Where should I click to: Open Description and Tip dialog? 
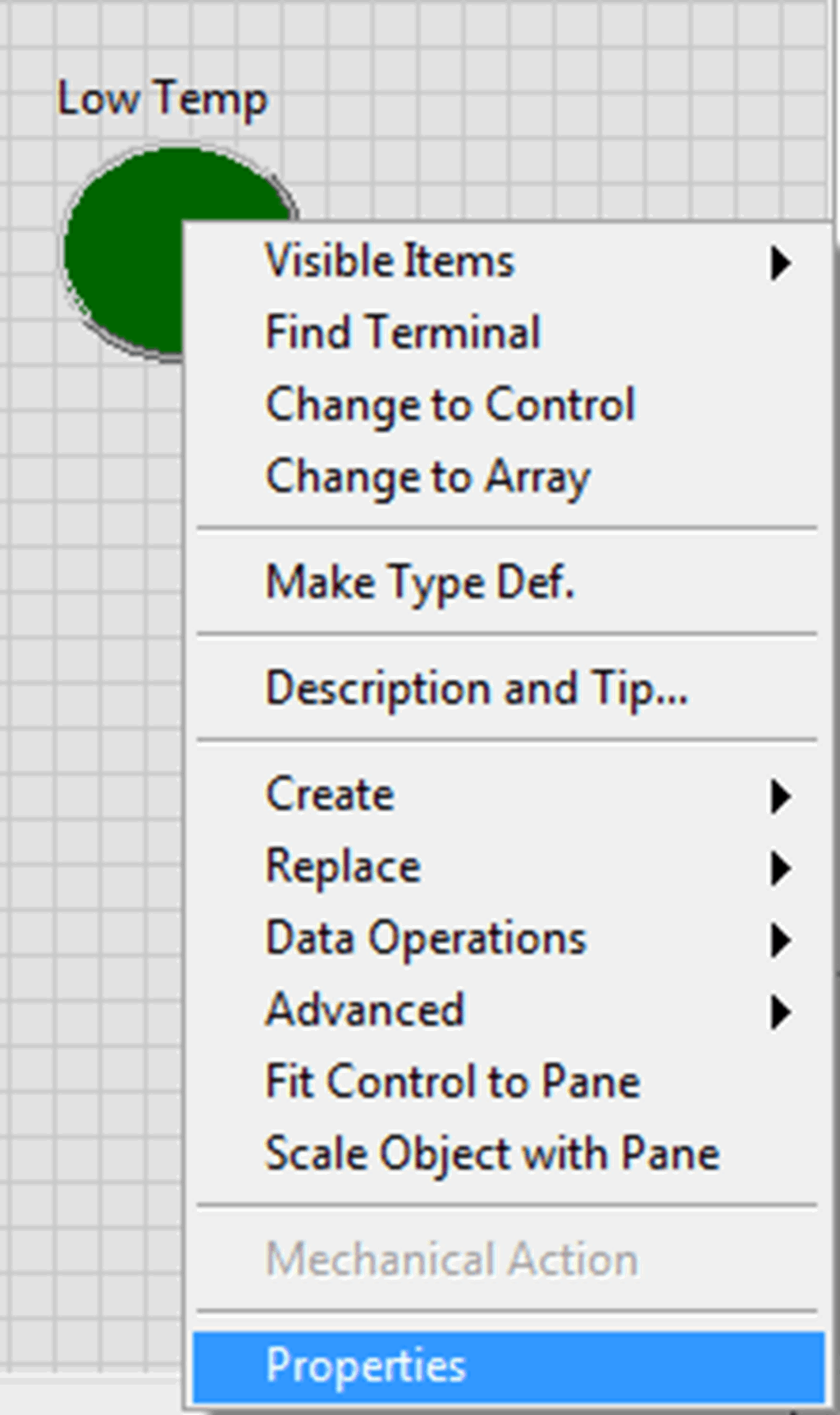point(476,689)
